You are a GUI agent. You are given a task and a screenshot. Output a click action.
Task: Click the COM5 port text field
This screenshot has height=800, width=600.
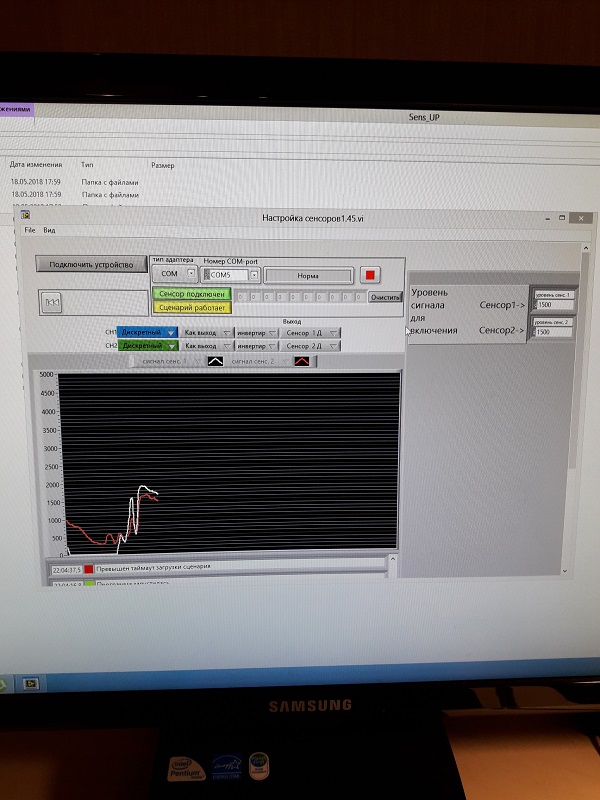pyautogui.click(x=229, y=275)
